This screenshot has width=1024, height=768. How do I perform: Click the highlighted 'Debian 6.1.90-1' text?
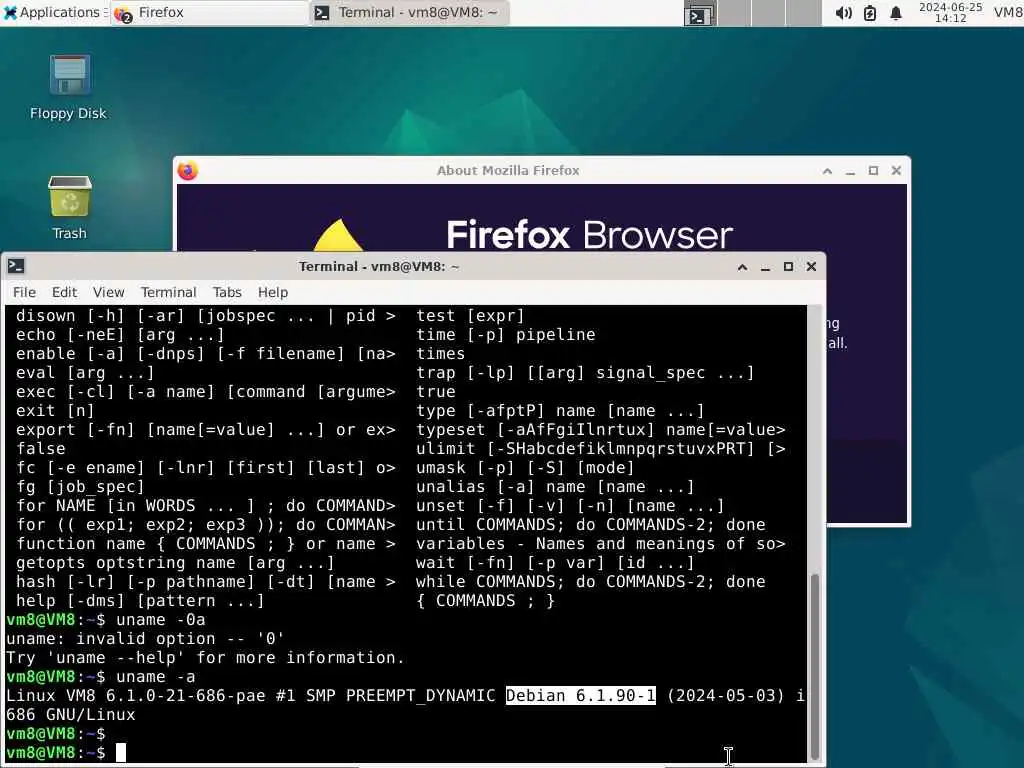pyautogui.click(x=581, y=696)
